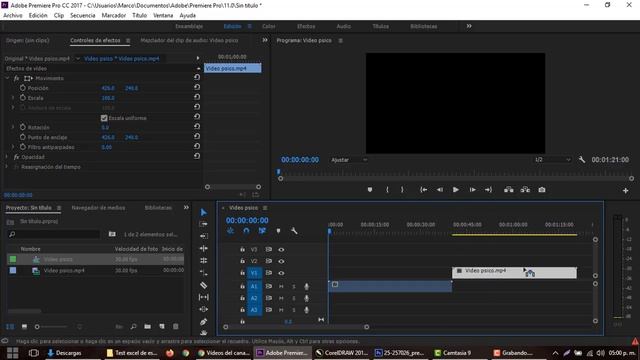Select the Rate Stretch tool

pyautogui.click(x=203, y=260)
